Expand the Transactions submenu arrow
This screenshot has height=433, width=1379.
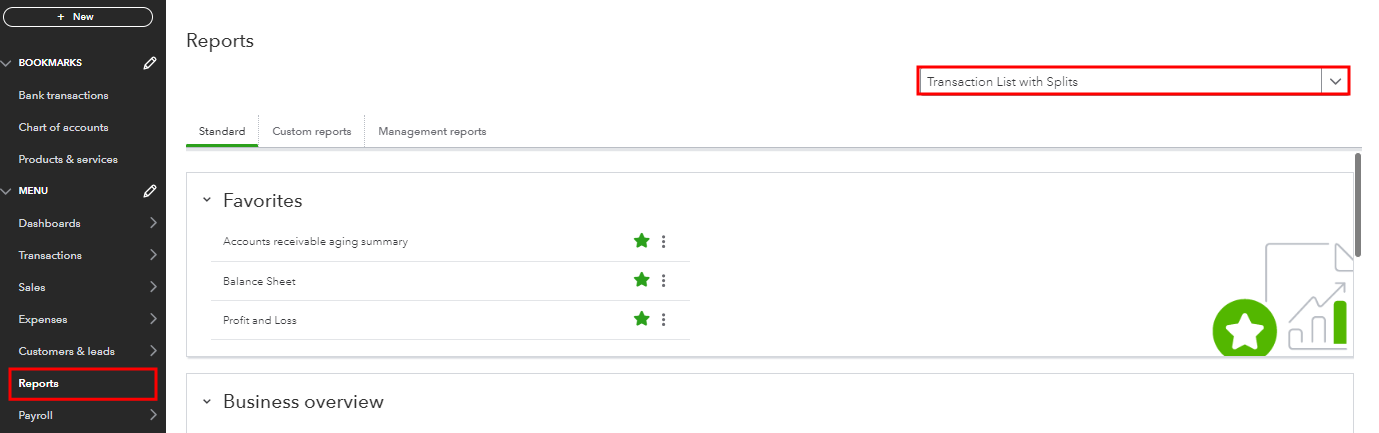point(152,255)
